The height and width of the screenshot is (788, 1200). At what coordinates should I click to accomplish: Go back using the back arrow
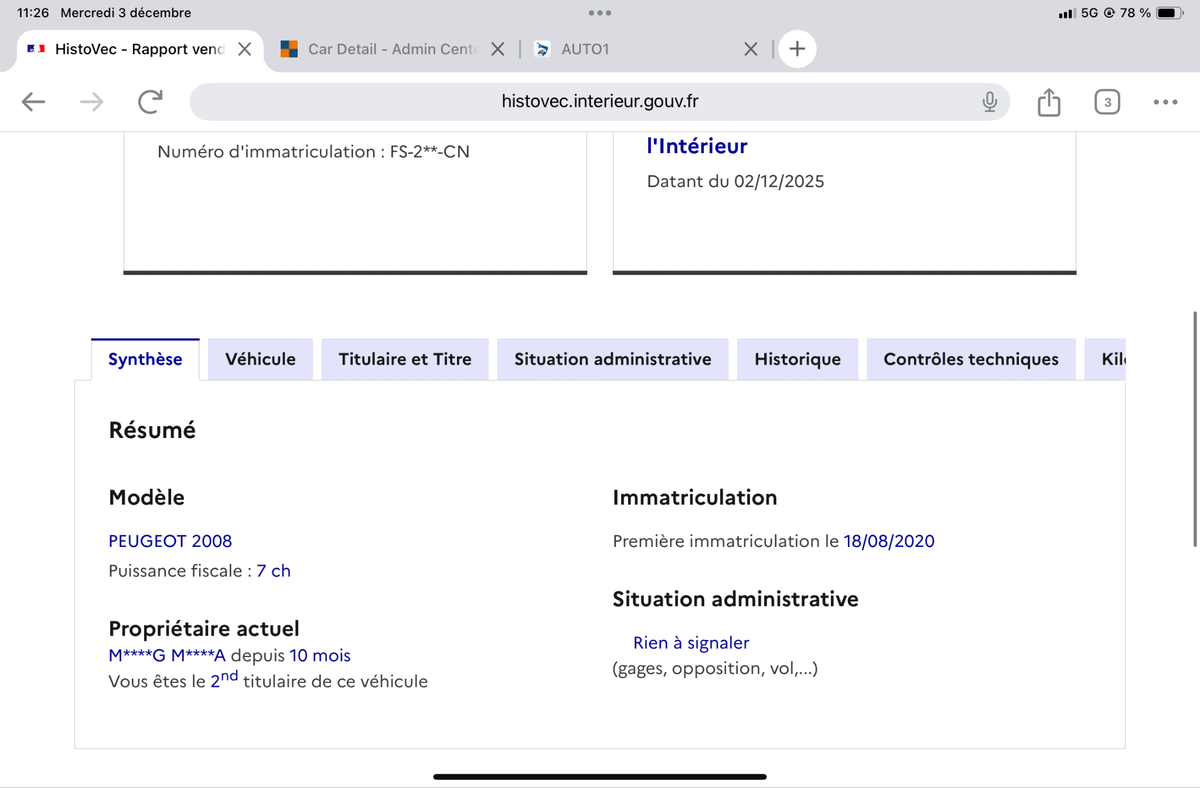click(33, 101)
